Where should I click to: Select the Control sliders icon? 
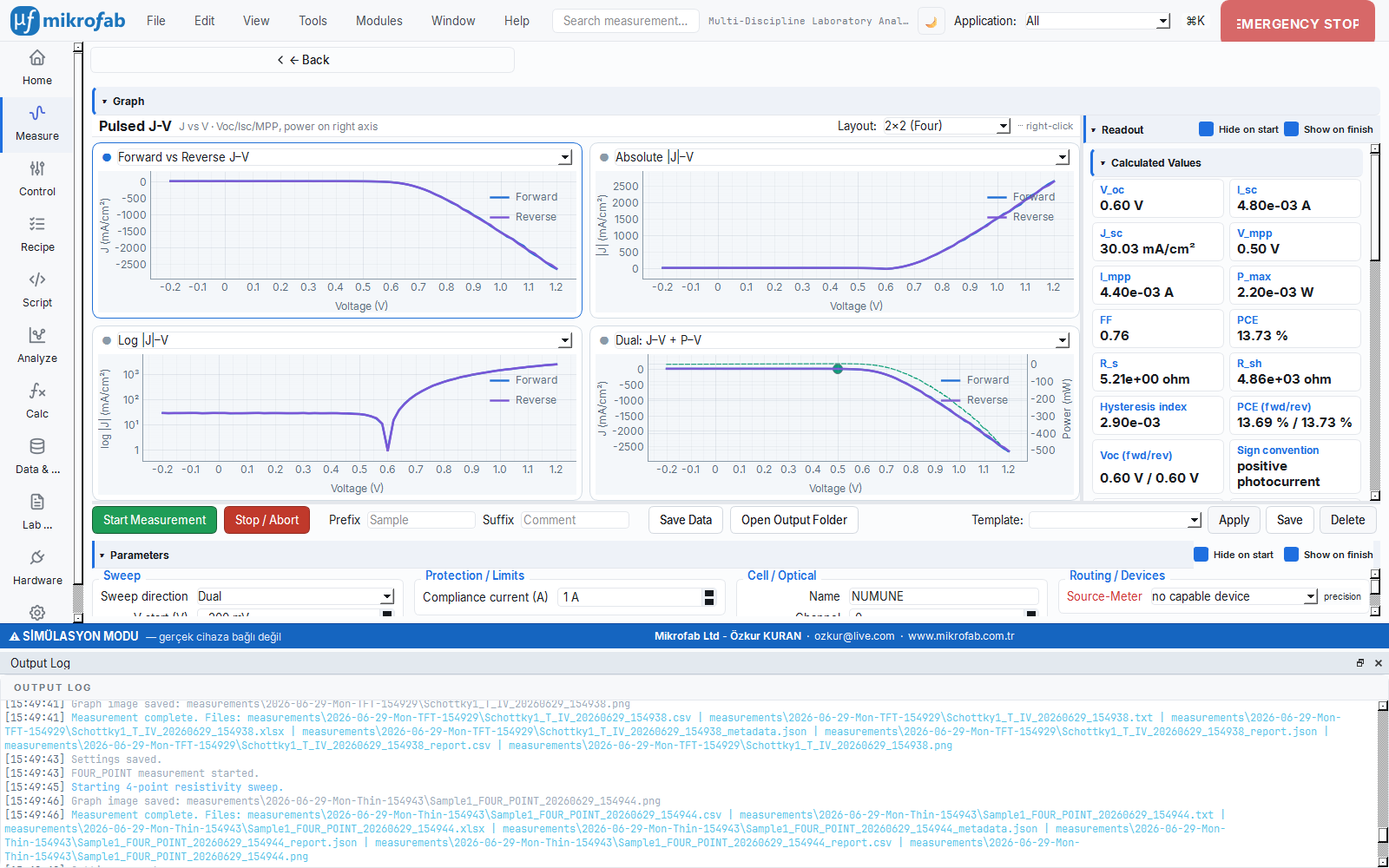click(37, 168)
